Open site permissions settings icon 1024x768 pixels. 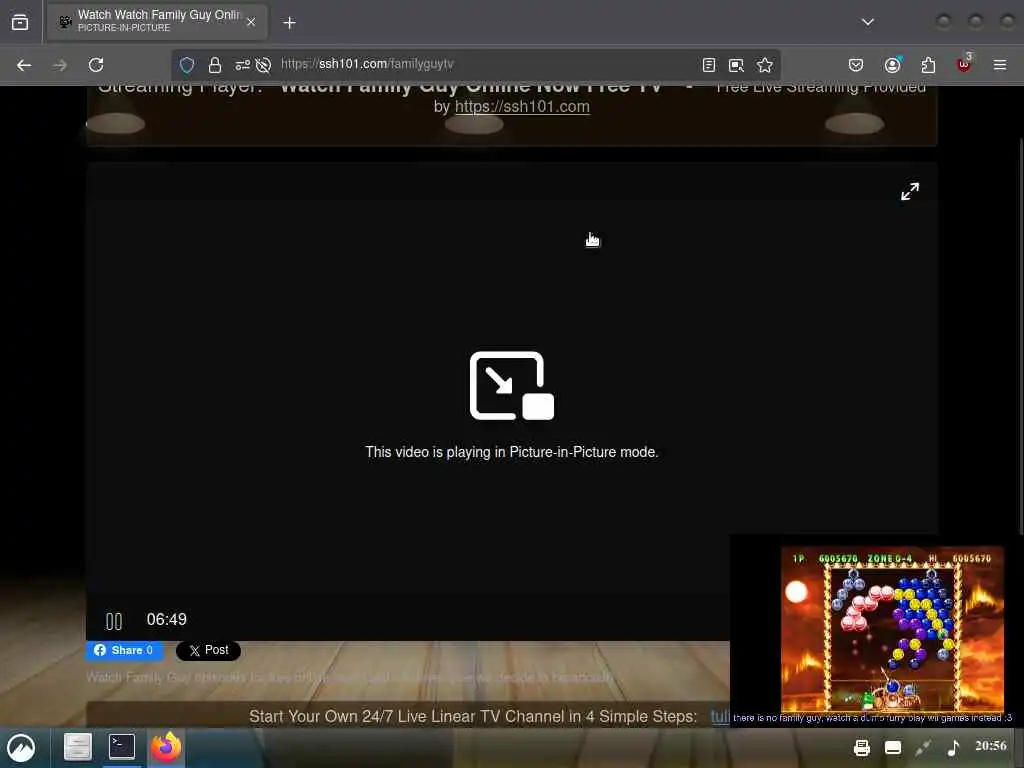(242, 65)
